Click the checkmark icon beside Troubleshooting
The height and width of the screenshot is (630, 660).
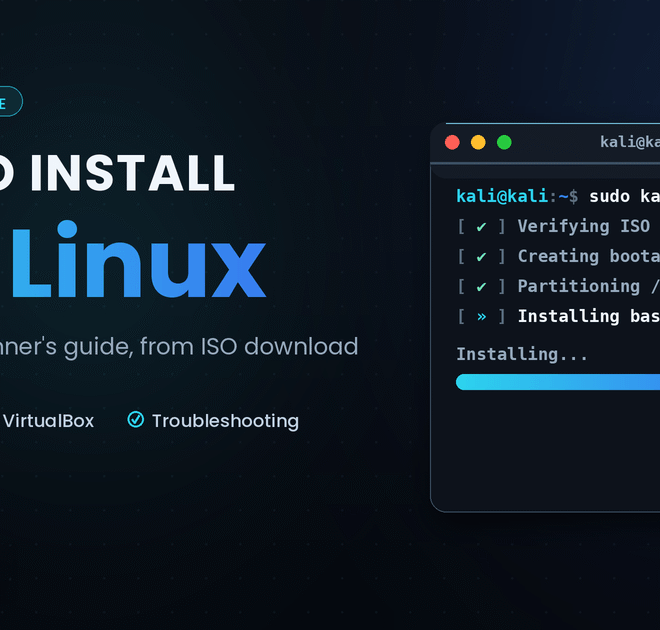[136, 420]
